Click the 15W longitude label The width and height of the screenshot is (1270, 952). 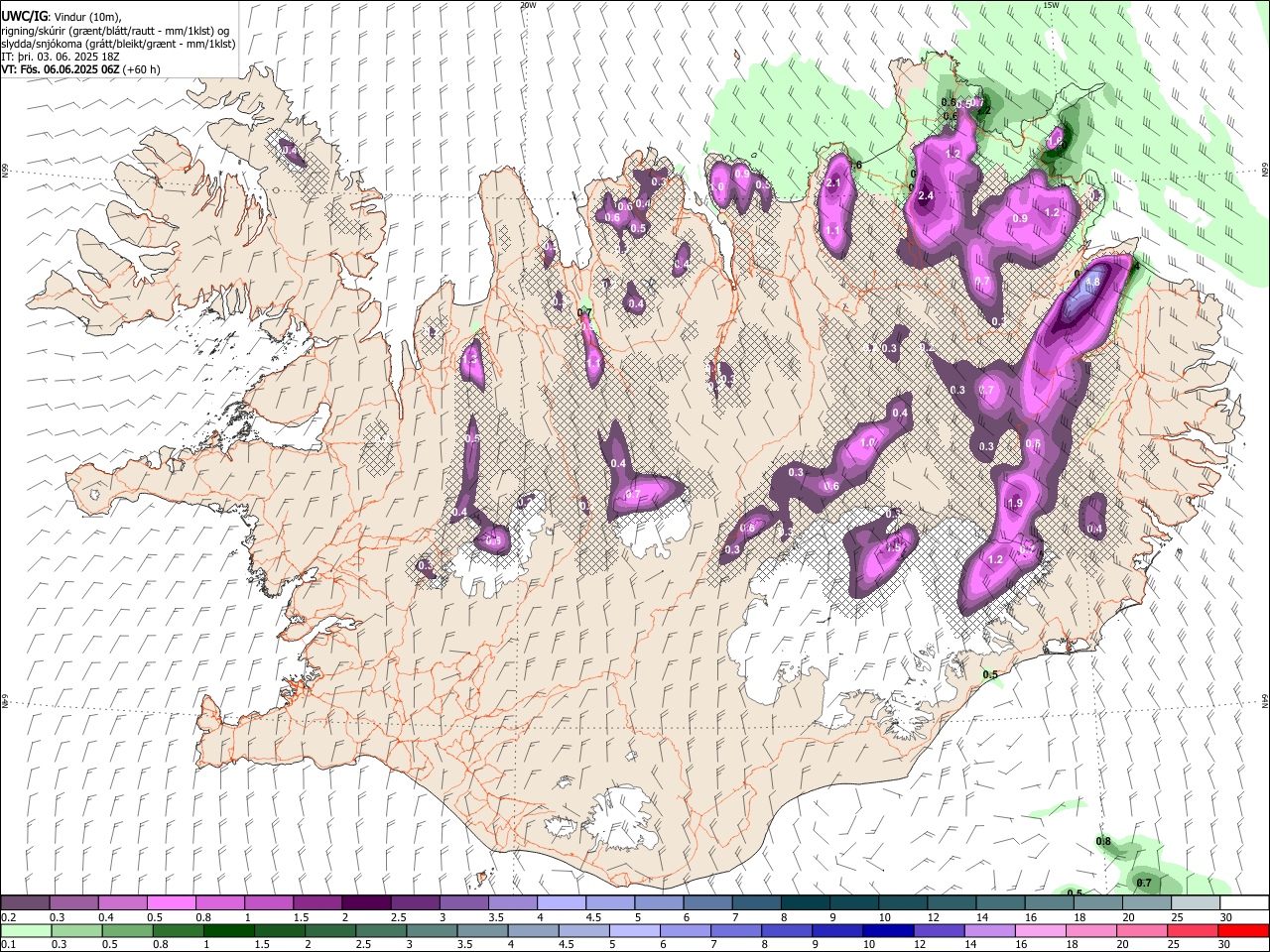pos(1051,5)
